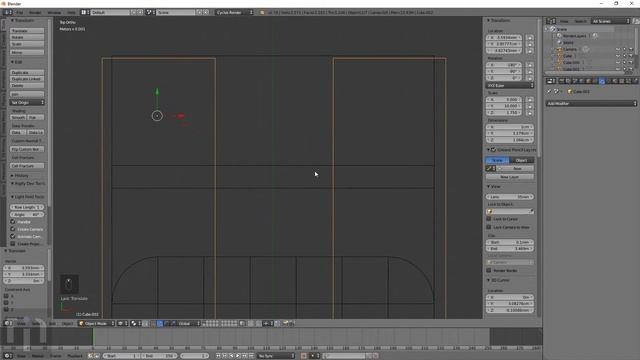Click the Cube.002 object icon in properties

click(570, 92)
